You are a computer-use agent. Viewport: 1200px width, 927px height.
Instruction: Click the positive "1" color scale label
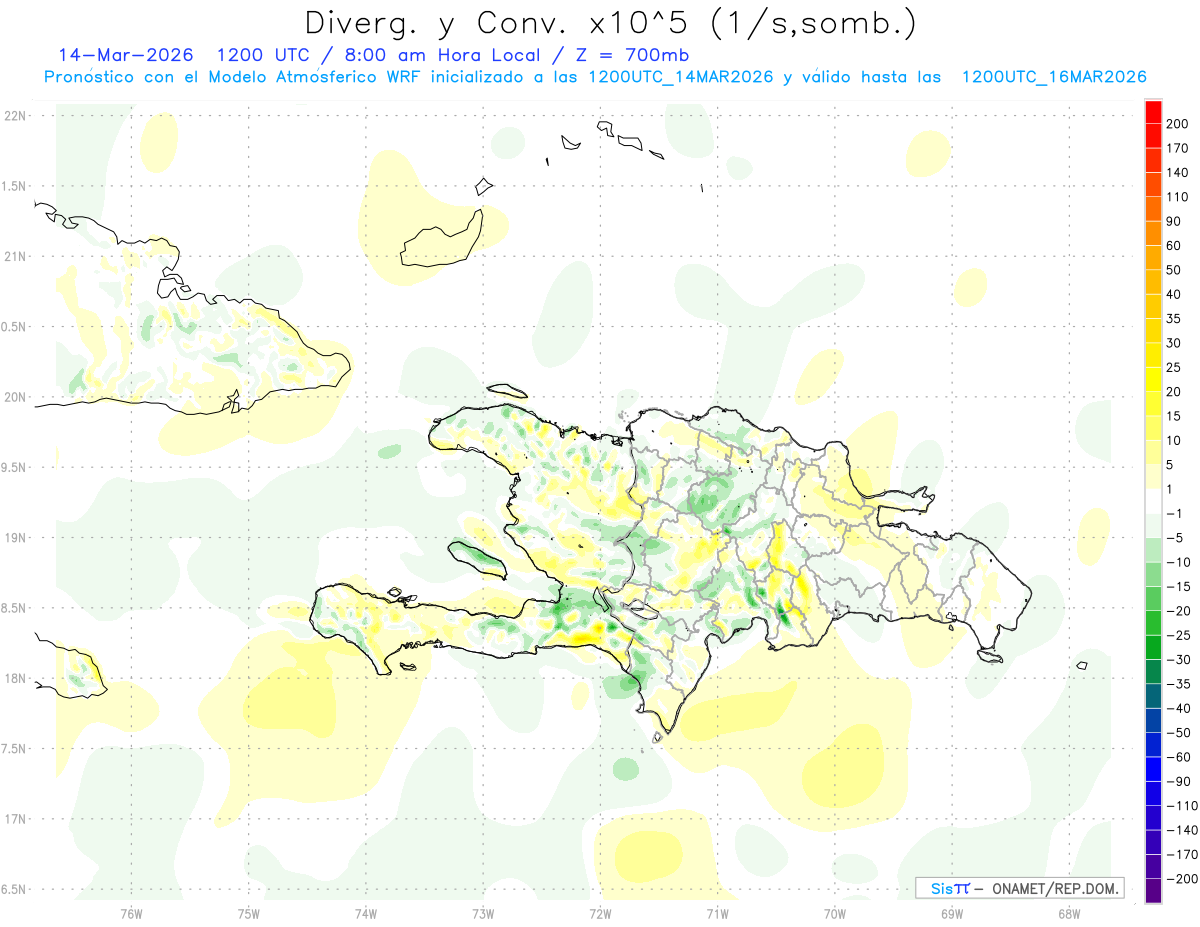(1171, 489)
